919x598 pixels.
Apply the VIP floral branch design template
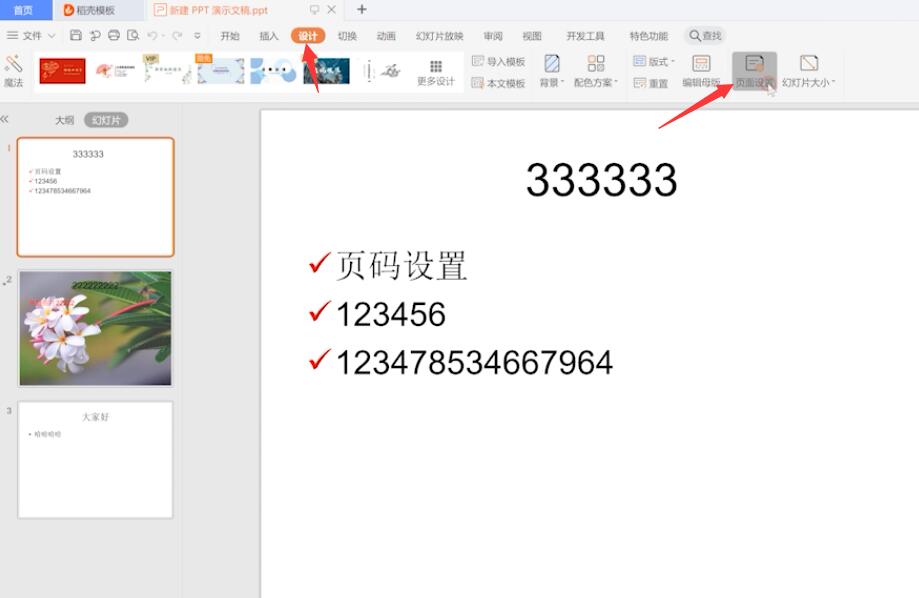point(168,70)
